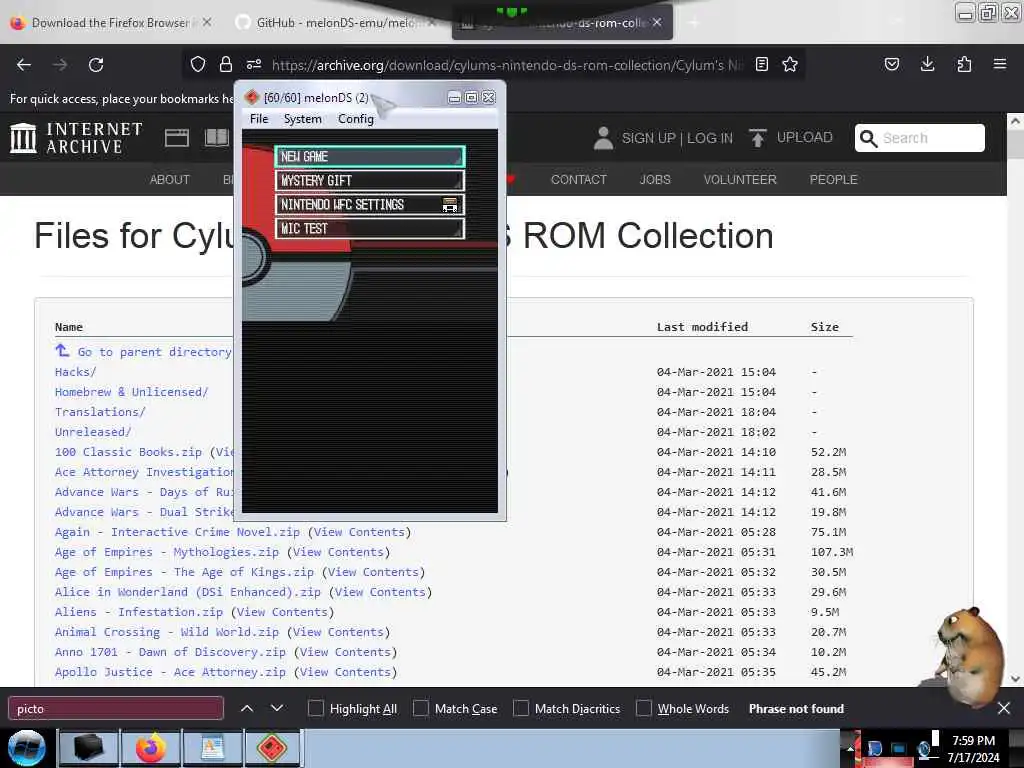Switch to GitHub melonDS-emu tab

coord(336,23)
